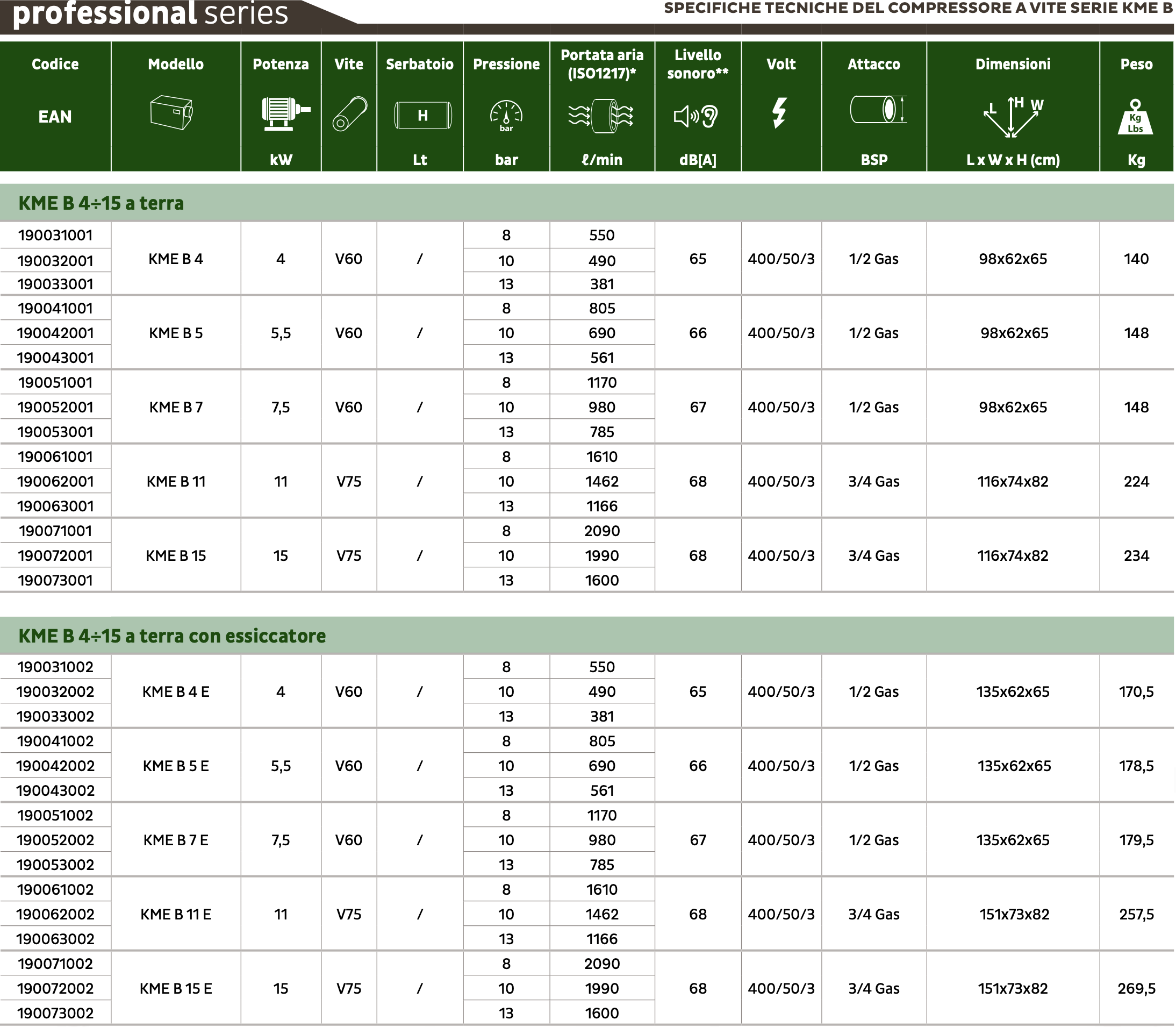Click 'V75' in the KME B 15 row
The image size is (1176, 1027).
pos(349,555)
